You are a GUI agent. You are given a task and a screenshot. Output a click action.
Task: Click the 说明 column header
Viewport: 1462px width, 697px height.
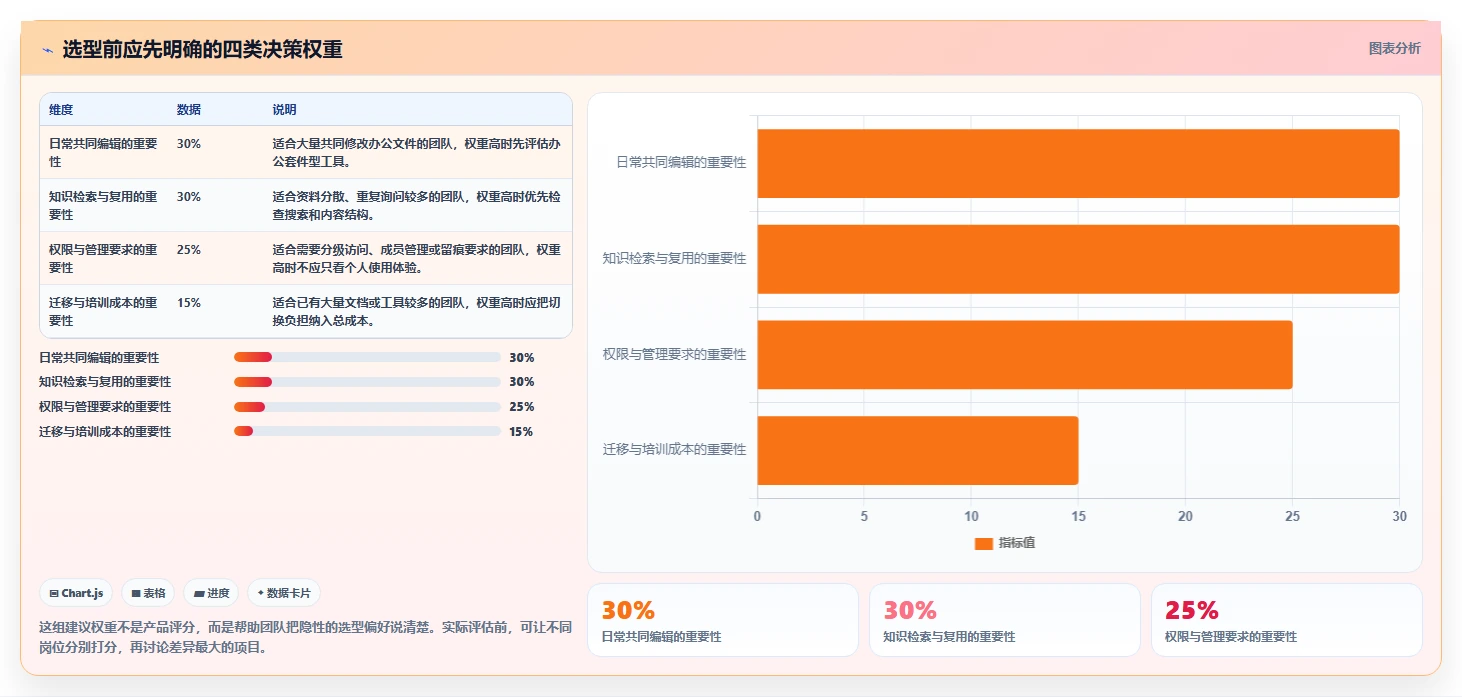(x=285, y=110)
